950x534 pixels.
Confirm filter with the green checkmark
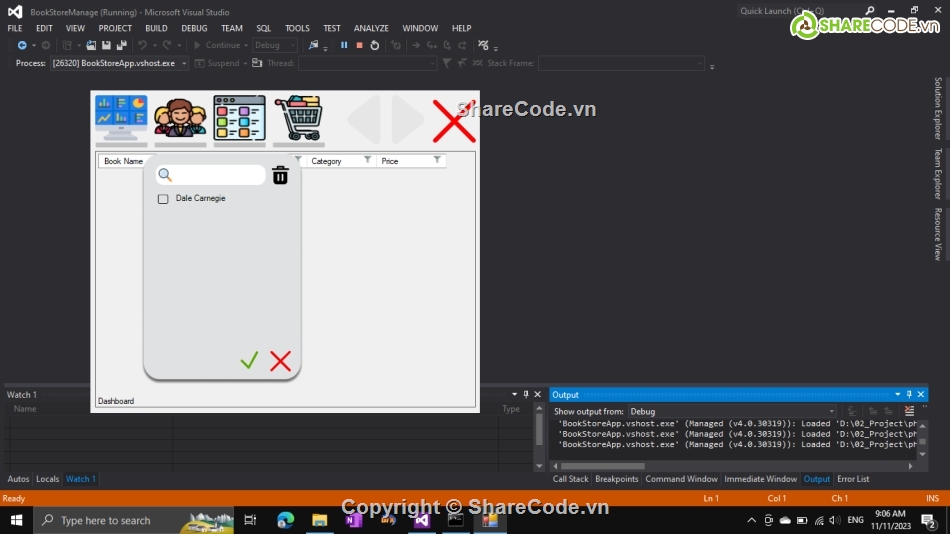249,360
